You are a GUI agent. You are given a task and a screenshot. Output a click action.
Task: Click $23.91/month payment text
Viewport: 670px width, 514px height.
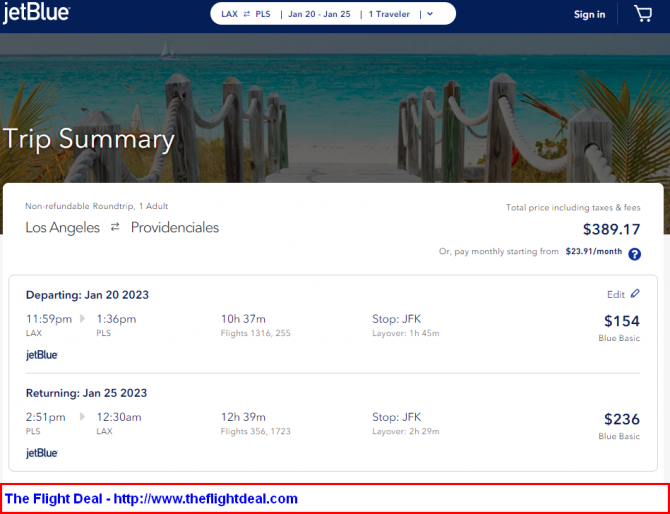coord(594,251)
